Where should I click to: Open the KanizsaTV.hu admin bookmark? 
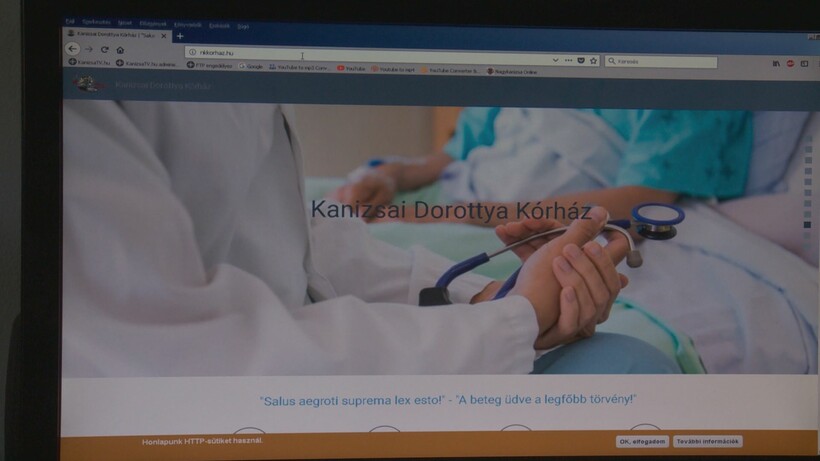pos(146,64)
